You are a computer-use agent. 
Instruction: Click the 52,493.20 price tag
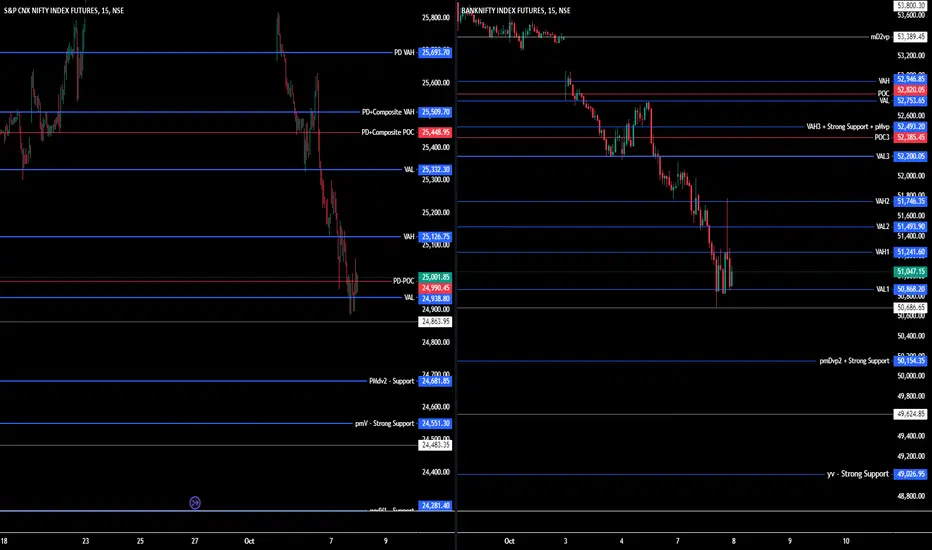point(911,127)
